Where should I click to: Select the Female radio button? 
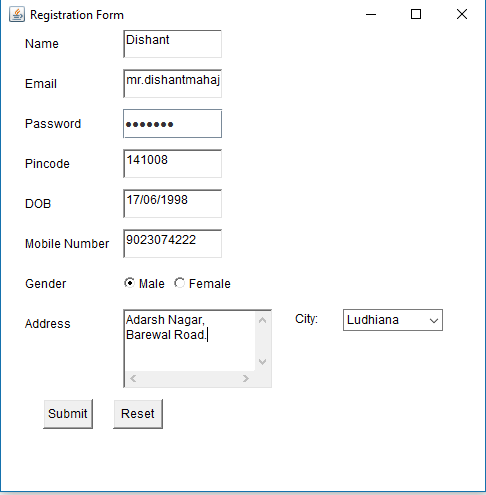pos(179,283)
